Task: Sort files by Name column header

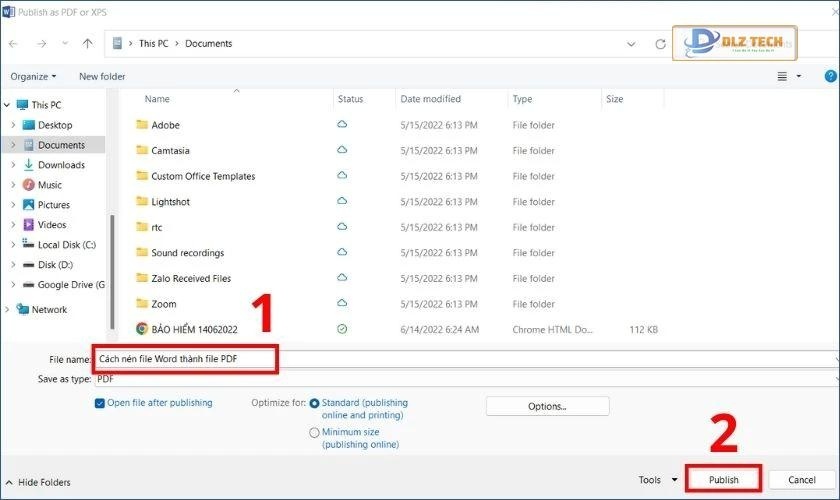Action: 157,99
